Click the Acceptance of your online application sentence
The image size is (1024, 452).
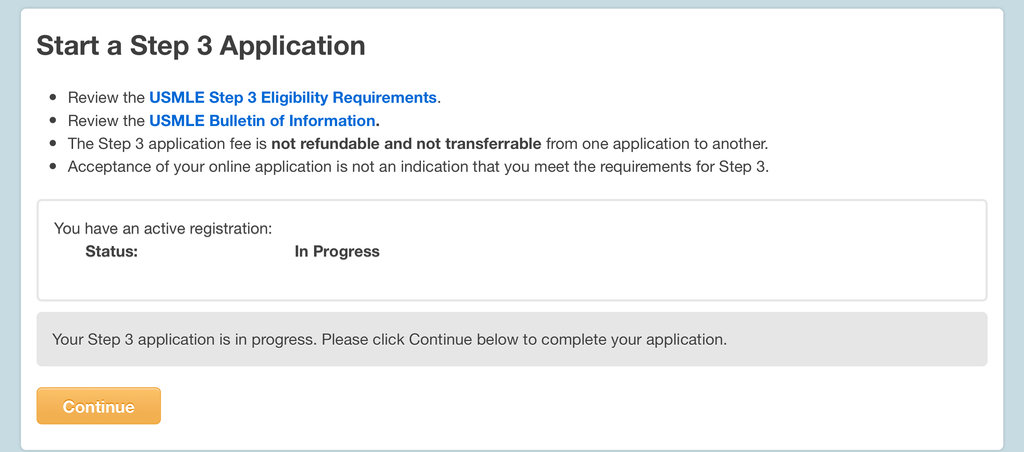(x=418, y=167)
